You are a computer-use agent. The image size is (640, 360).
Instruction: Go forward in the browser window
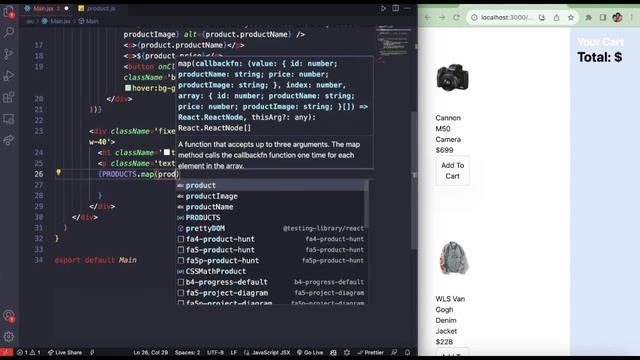tap(442, 18)
